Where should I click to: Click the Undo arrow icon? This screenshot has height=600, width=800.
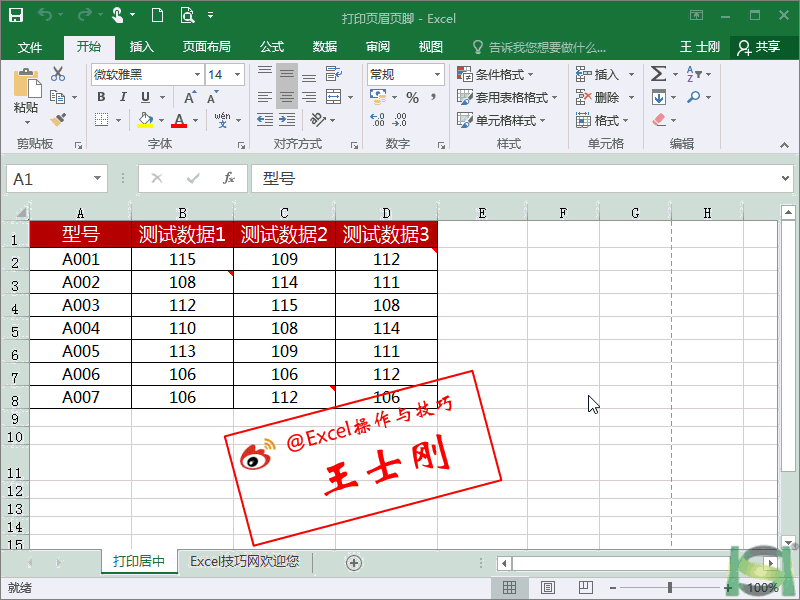point(45,15)
